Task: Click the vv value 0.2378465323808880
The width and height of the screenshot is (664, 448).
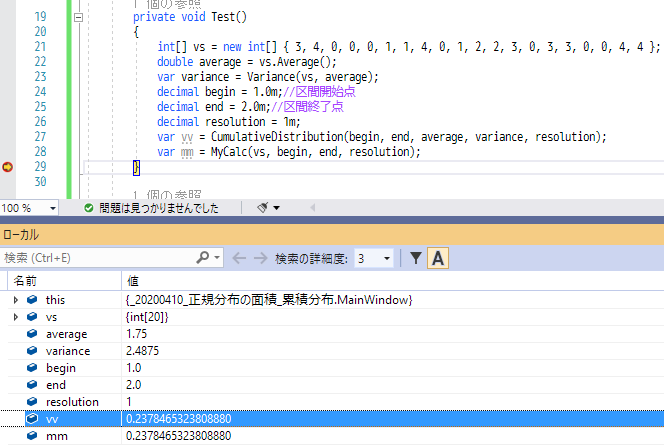Action: point(178,419)
